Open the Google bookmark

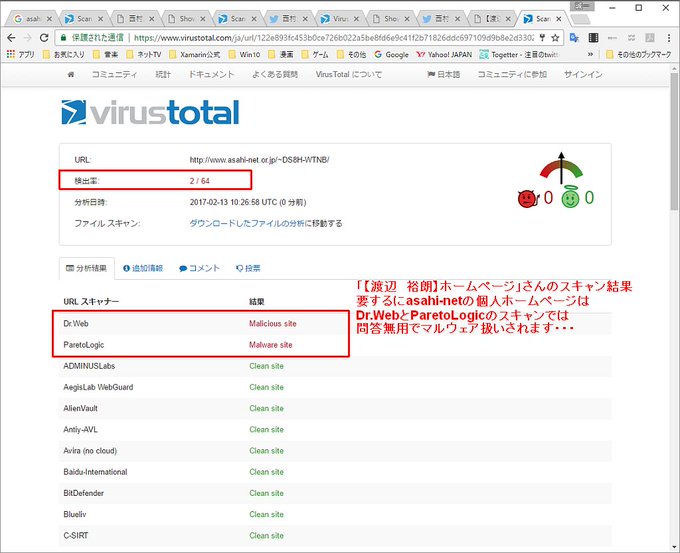point(392,55)
